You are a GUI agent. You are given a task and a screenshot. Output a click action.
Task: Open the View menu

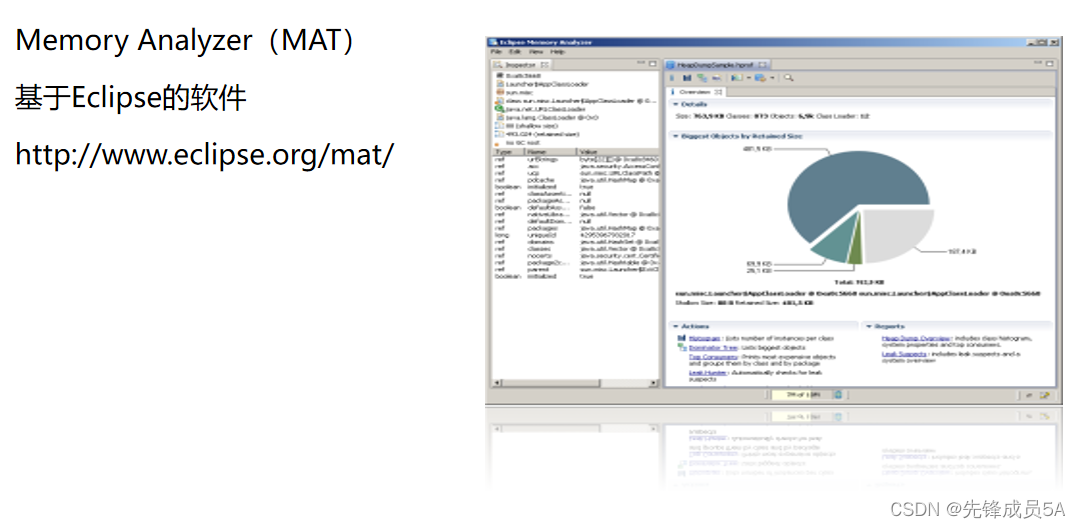[536, 52]
